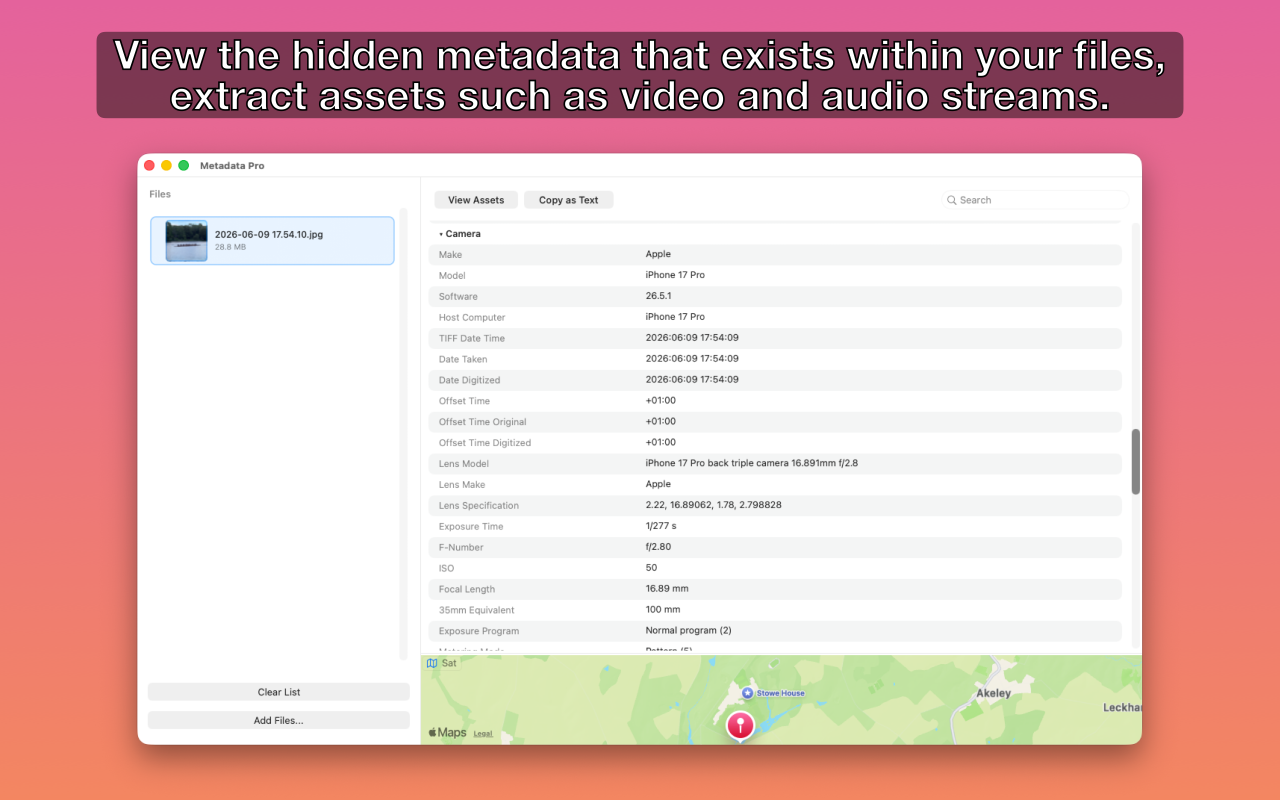Image resolution: width=1280 pixels, height=800 pixels.
Task: Select the Date Taken row label
Action: 463,359
